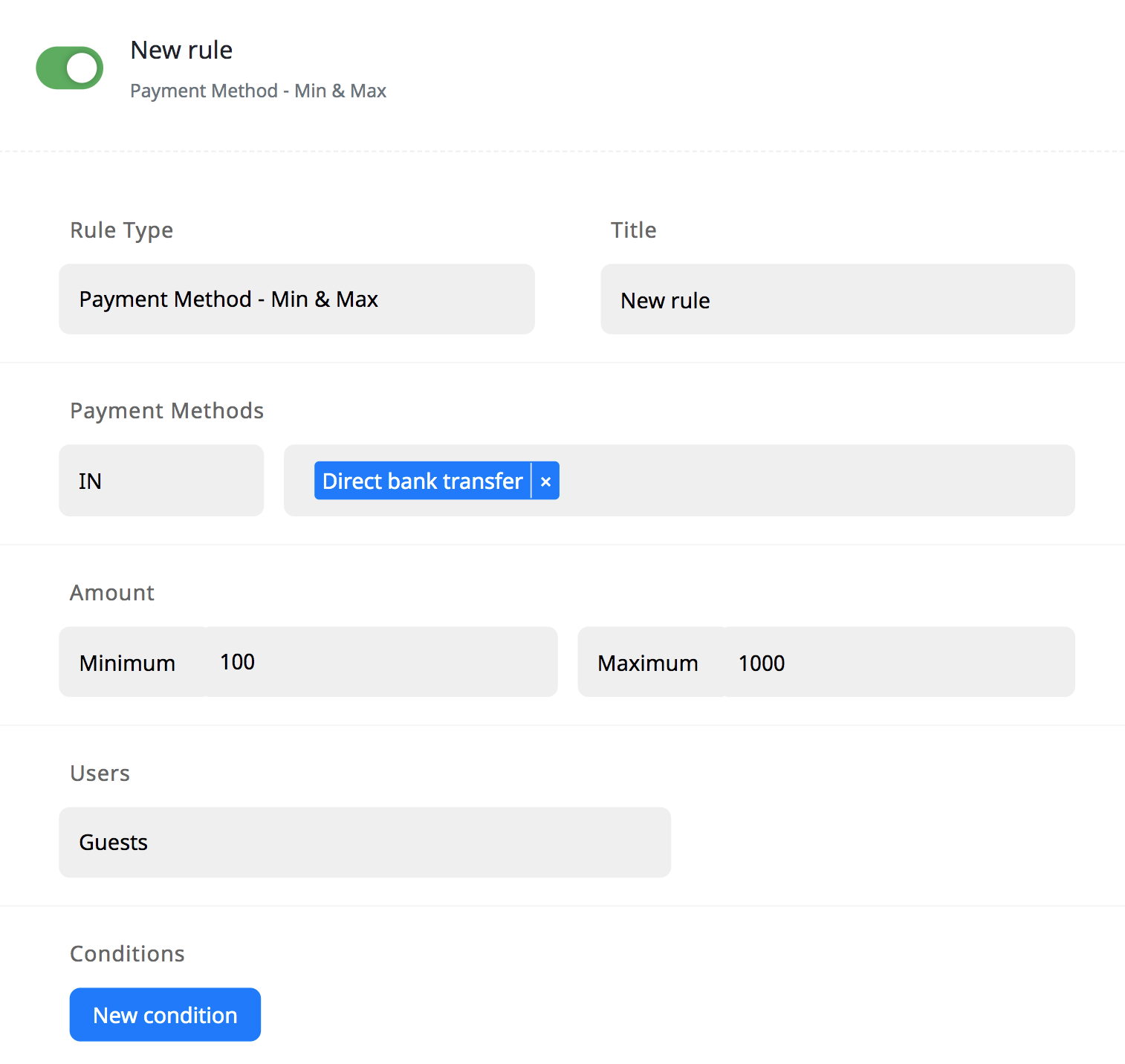The height and width of the screenshot is (1064, 1125).
Task: Click the Payment Methods section label
Action: click(x=166, y=411)
